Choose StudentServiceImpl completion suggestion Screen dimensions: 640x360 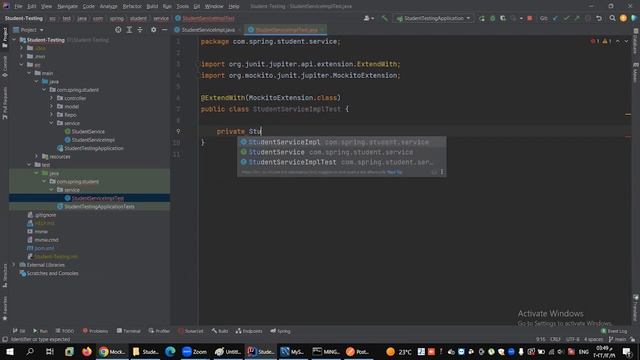342,142
